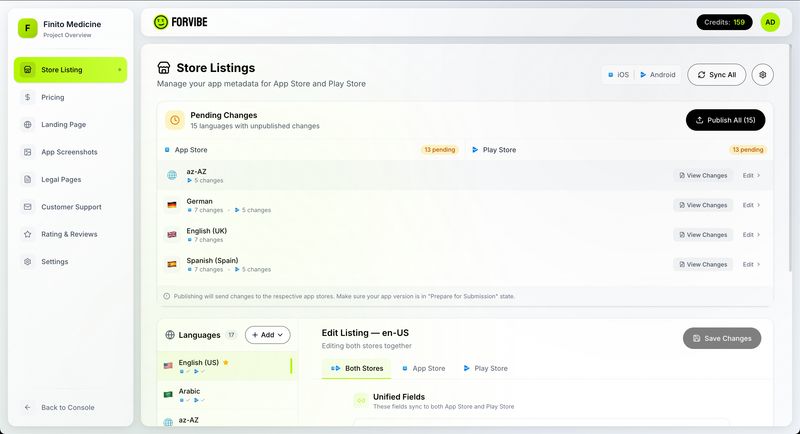Click the English (UK) flag icon

[172, 235]
